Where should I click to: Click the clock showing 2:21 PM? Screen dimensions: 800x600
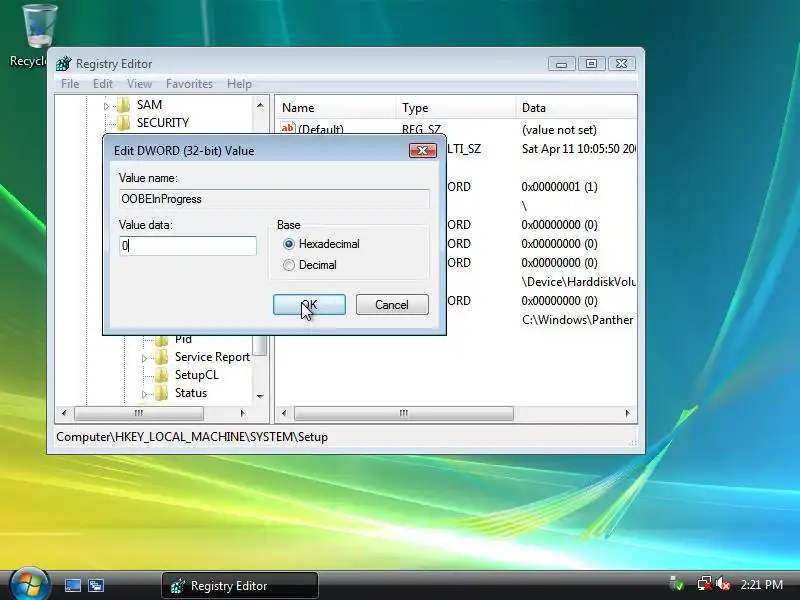761,585
